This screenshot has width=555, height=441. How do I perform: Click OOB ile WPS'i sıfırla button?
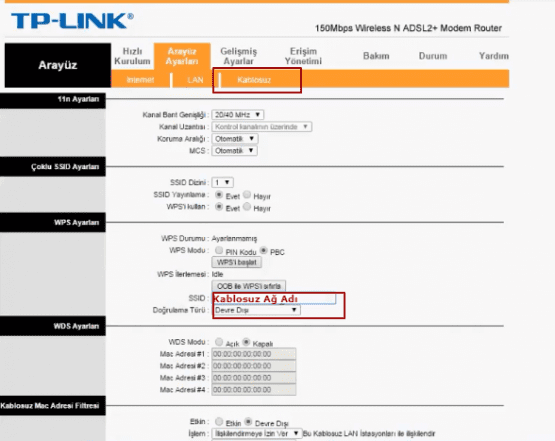(x=249, y=286)
